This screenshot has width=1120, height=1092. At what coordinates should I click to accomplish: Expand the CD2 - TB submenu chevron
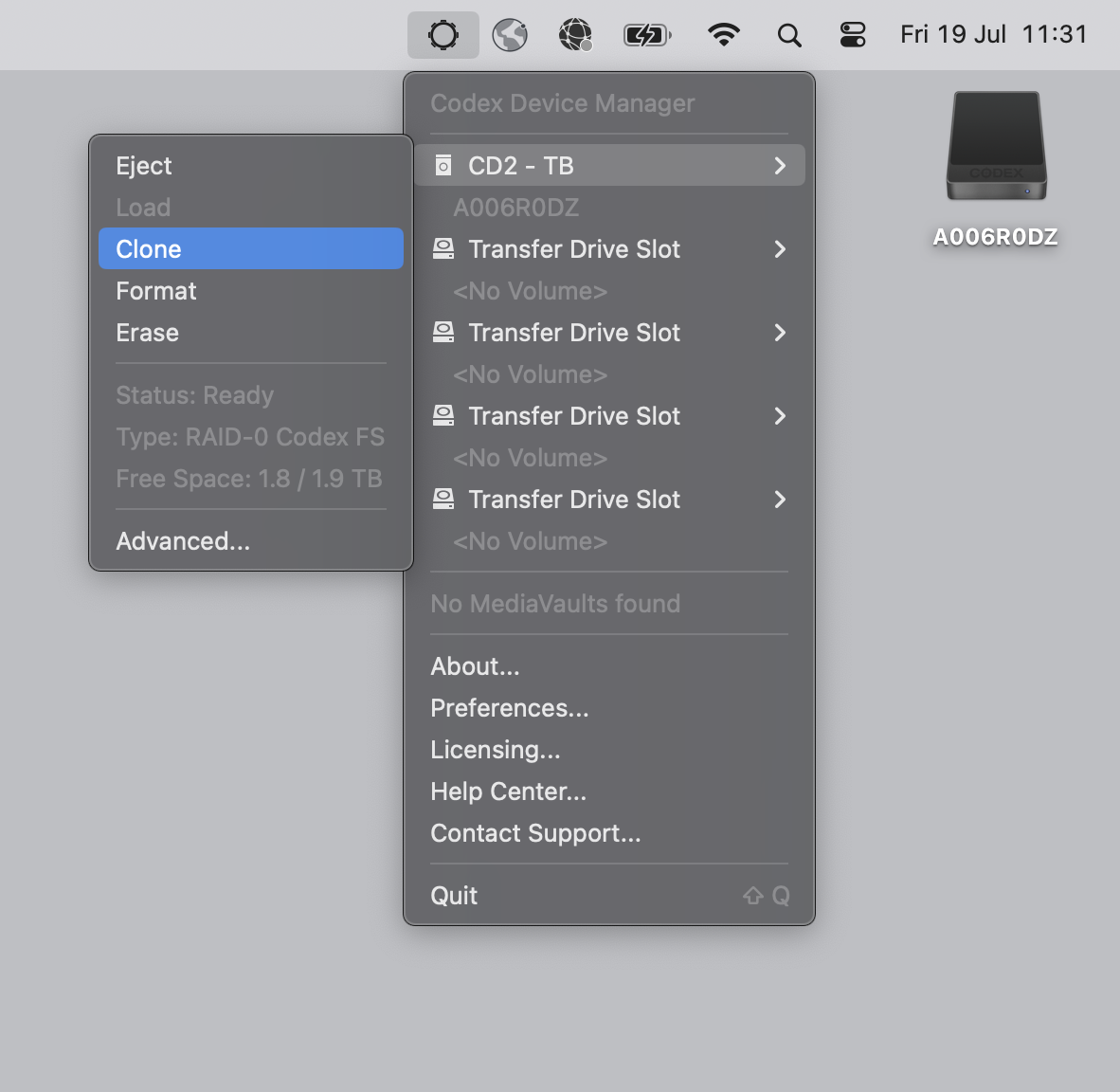pos(780,166)
